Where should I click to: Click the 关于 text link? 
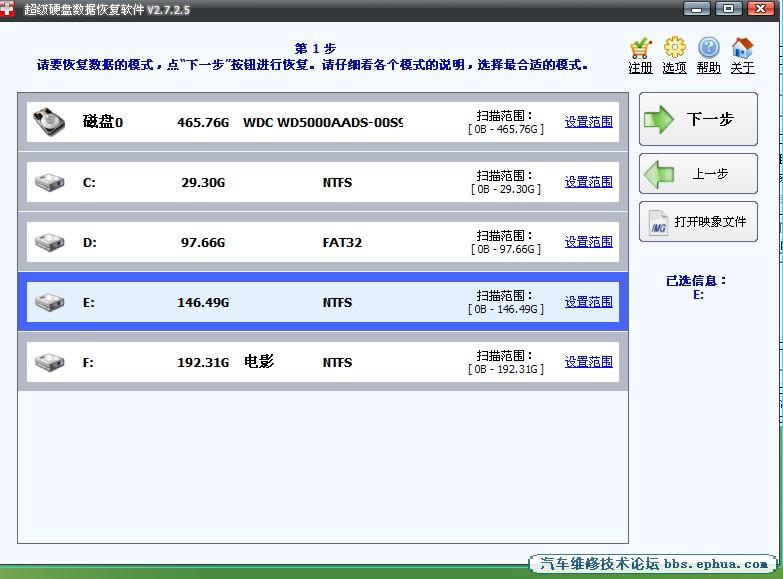(743, 67)
